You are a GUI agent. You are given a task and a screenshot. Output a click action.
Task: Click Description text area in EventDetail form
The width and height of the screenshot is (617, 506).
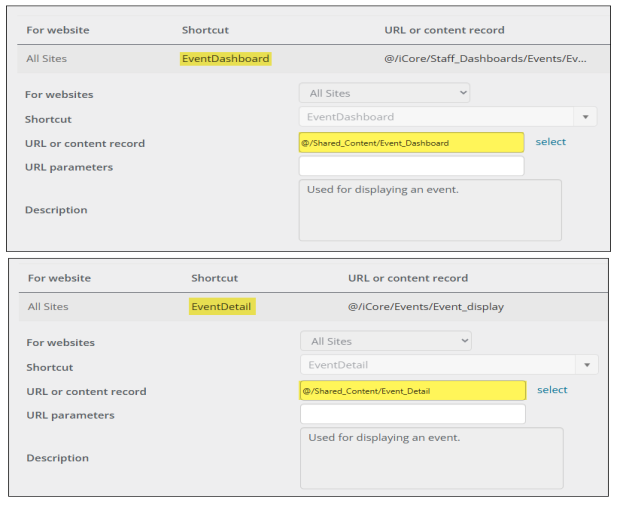(431, 458)
